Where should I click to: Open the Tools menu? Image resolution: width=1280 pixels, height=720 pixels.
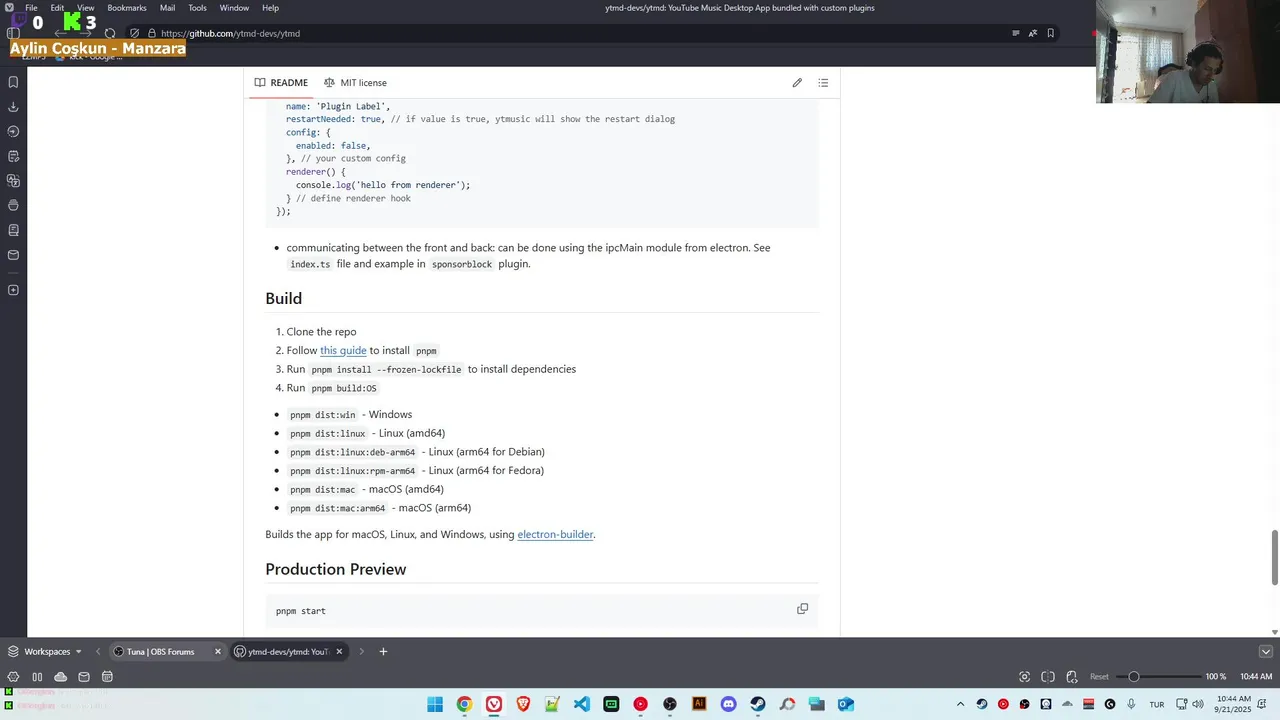coord(198,8)
